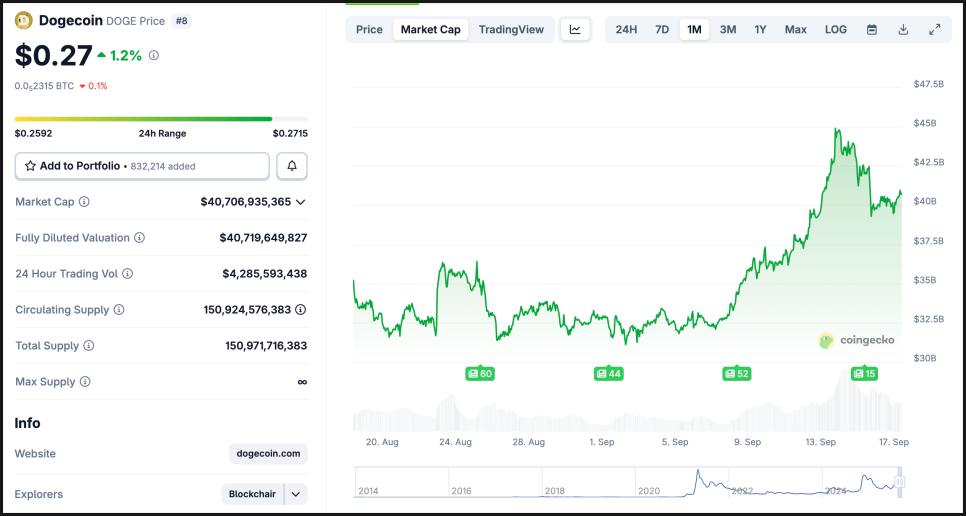966x516 pixels.
Task: Click the range navigator handle near 2024
Action: [899, 482]
